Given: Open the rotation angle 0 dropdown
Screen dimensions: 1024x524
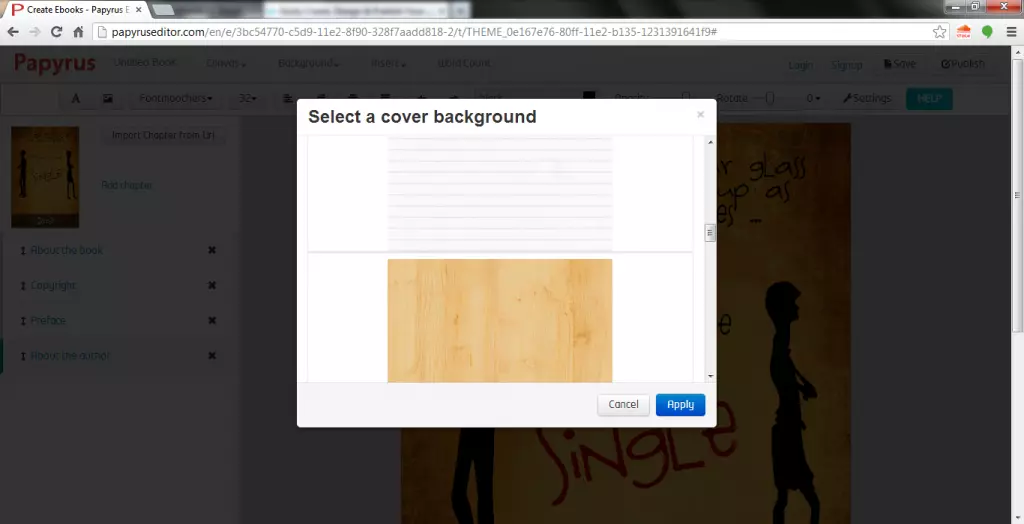Looking at the screenshot, I should click(x=813, y=98).
